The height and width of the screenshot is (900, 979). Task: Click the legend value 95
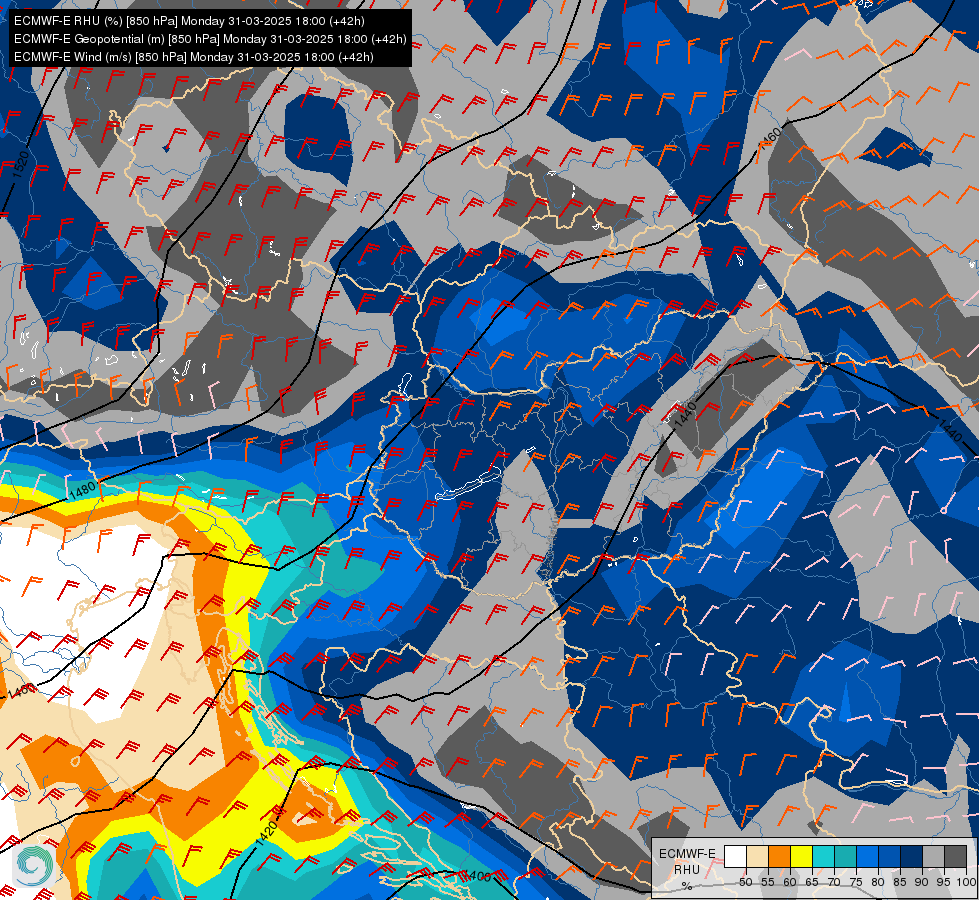click(944, 882)
